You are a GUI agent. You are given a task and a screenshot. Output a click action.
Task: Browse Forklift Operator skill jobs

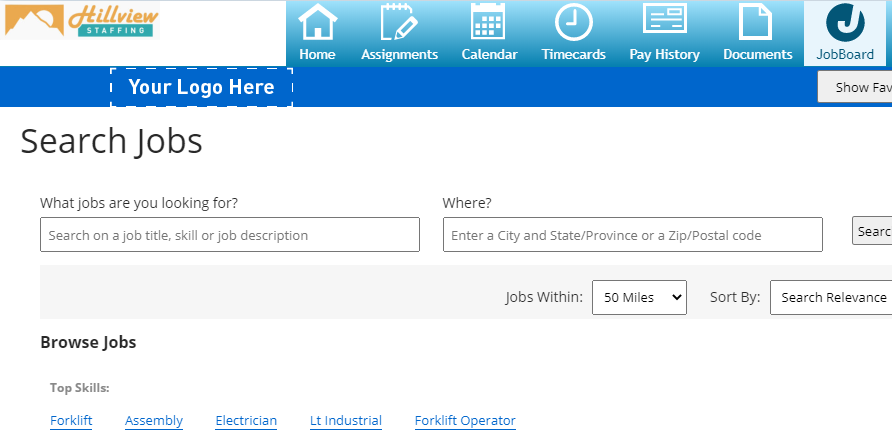coord(465,420)
